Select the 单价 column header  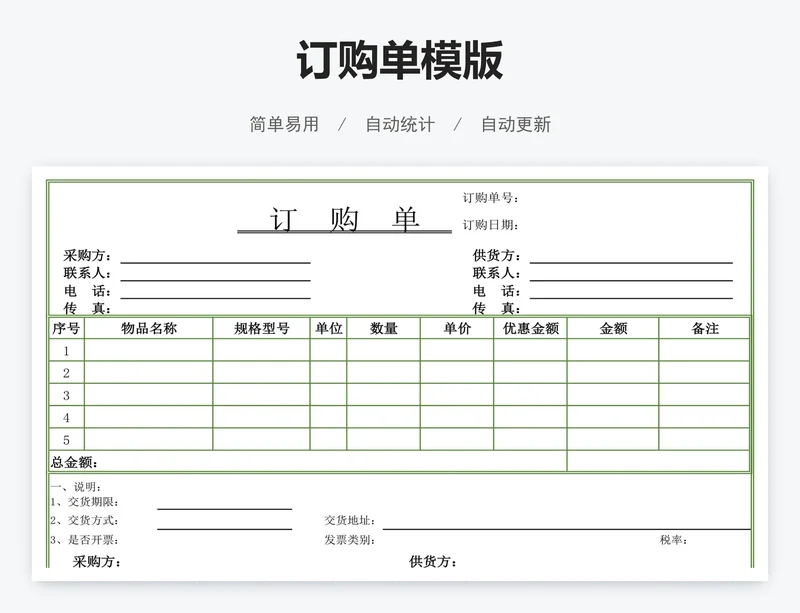pyautogui.click(x=457, y=328)
